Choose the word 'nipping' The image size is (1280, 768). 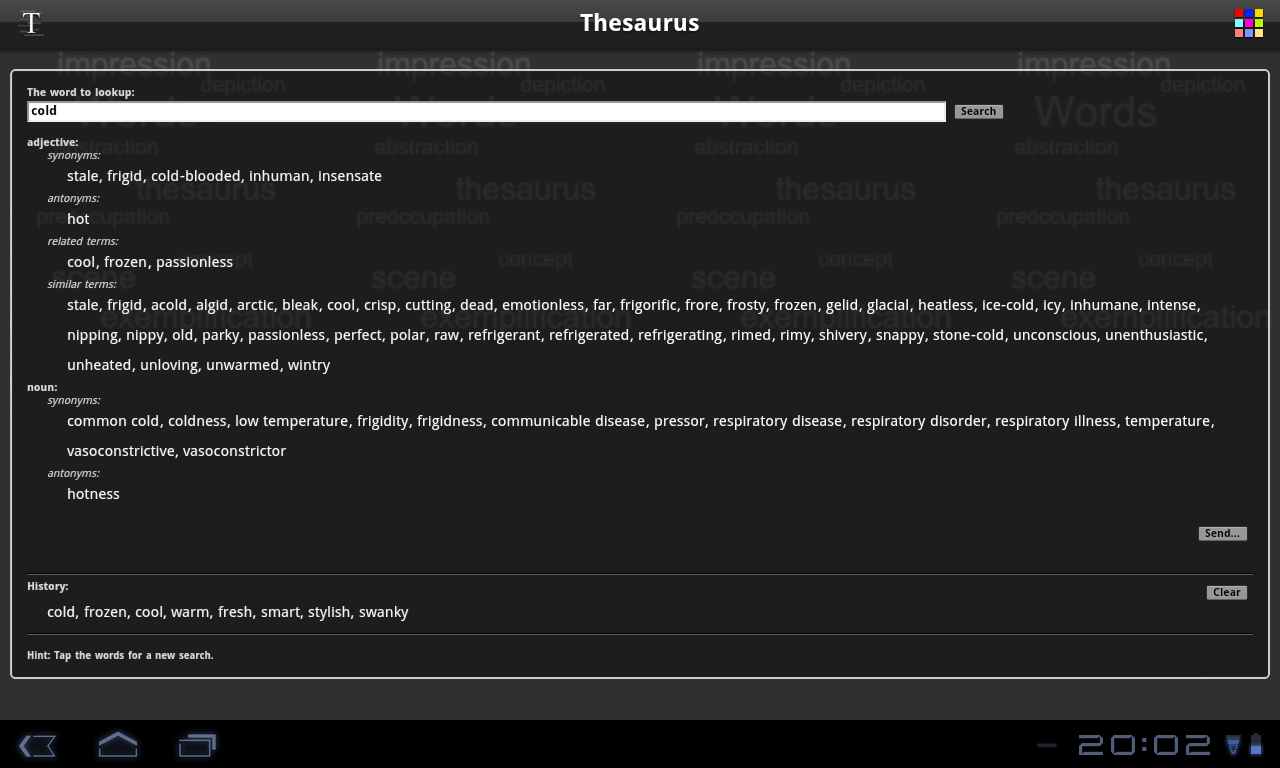click(92, 335)
